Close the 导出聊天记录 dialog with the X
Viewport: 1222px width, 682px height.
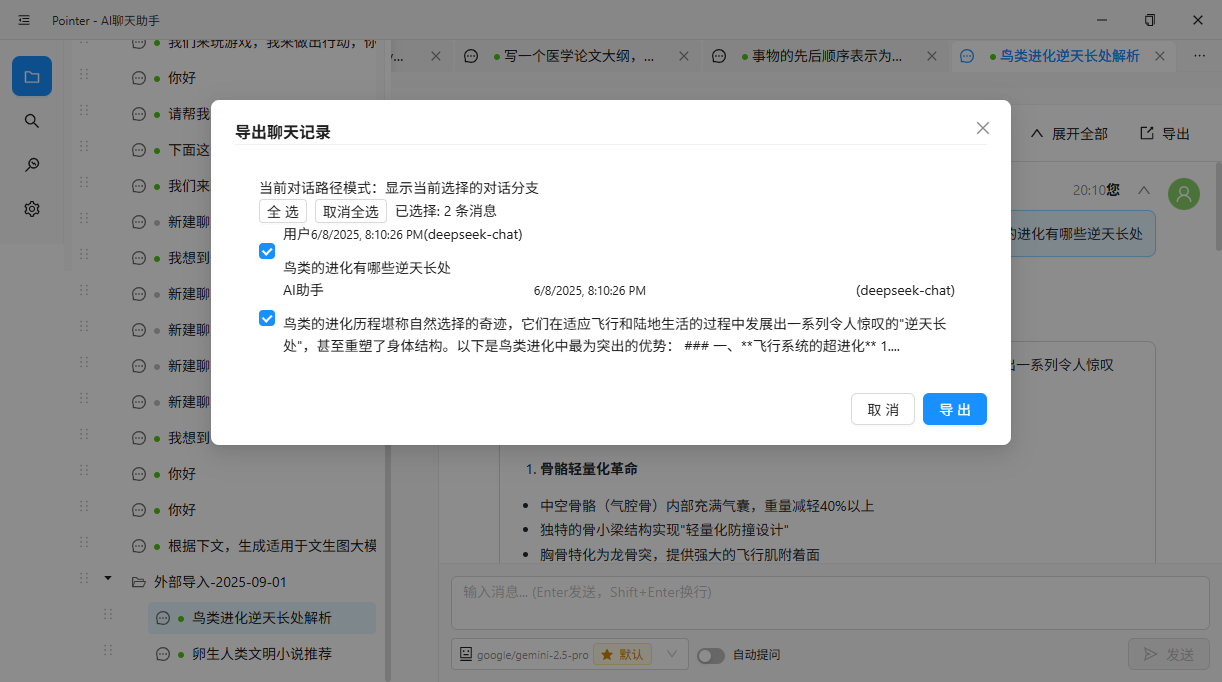coord(983,128)
